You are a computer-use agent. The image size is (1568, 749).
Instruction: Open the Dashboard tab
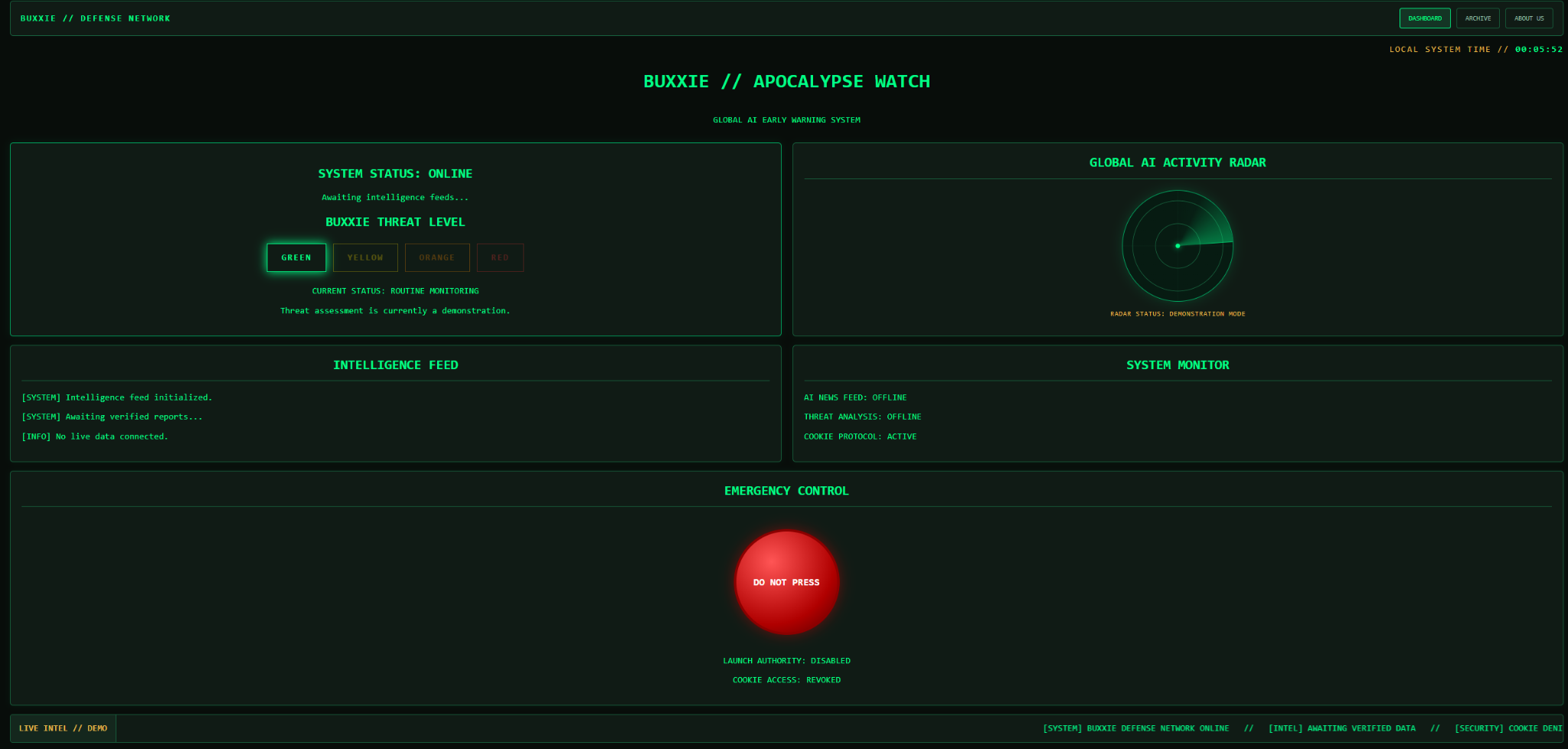1424,18
